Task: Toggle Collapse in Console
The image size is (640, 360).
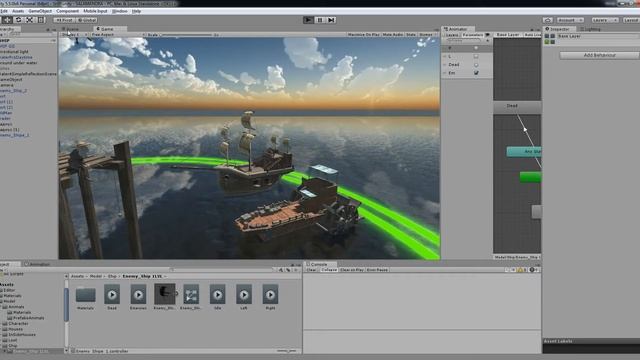Action: pyautogui.click(x=329, y=270)
